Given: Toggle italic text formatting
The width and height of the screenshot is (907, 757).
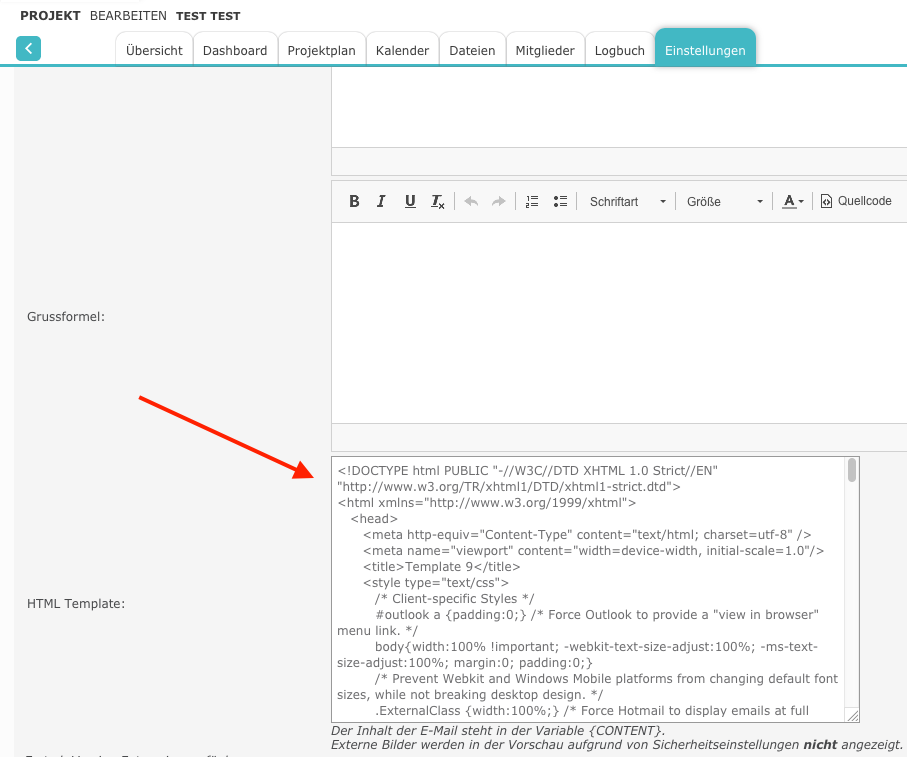Looking at the screenshot, I should coord(381,201).
